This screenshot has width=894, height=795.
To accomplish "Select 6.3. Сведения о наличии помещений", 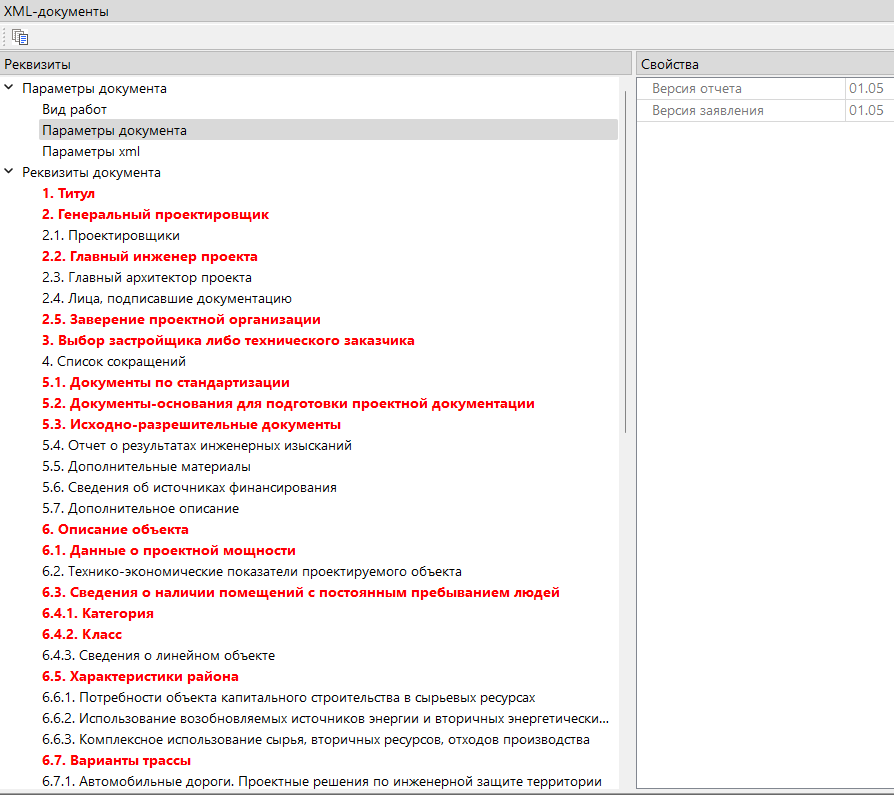I will (x=301, y=593).
